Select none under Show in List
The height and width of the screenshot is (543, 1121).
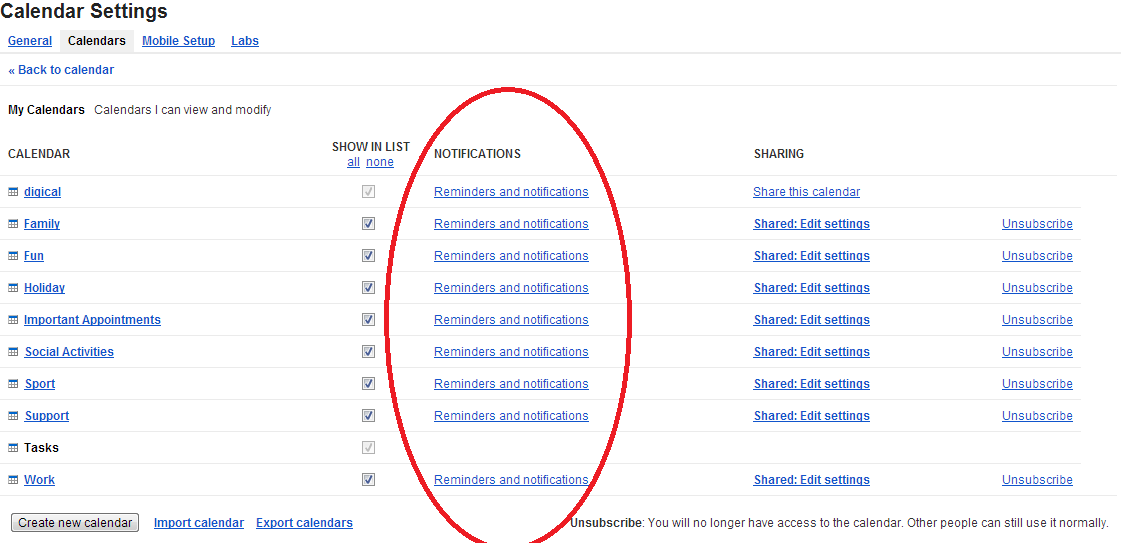(380, 162)
